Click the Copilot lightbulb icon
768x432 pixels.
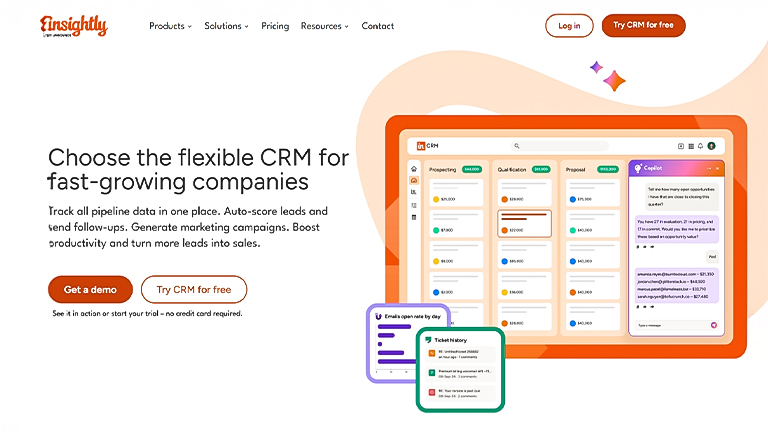tap(637, 169)
